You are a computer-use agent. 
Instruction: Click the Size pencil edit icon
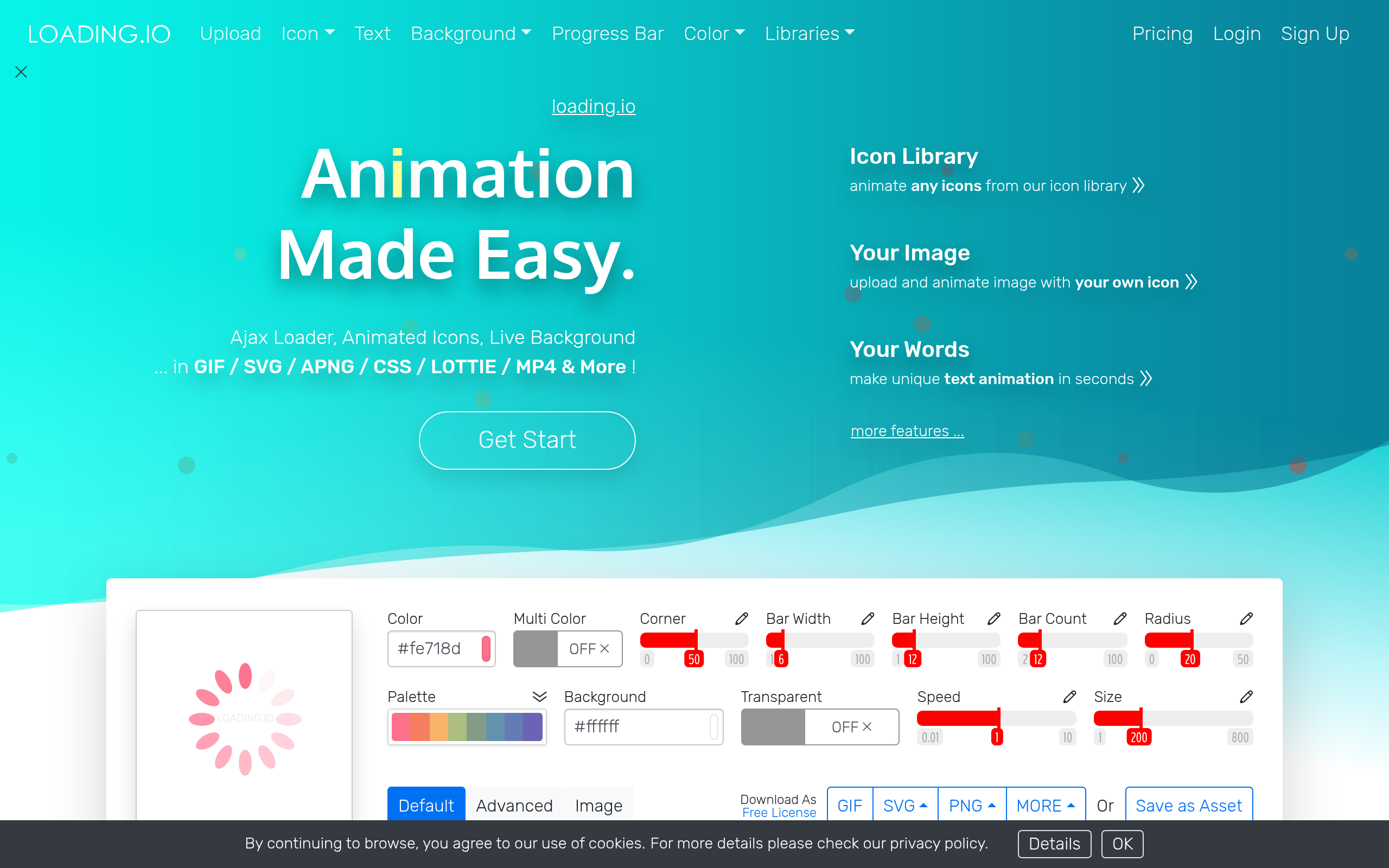[x=1246, y=697]
